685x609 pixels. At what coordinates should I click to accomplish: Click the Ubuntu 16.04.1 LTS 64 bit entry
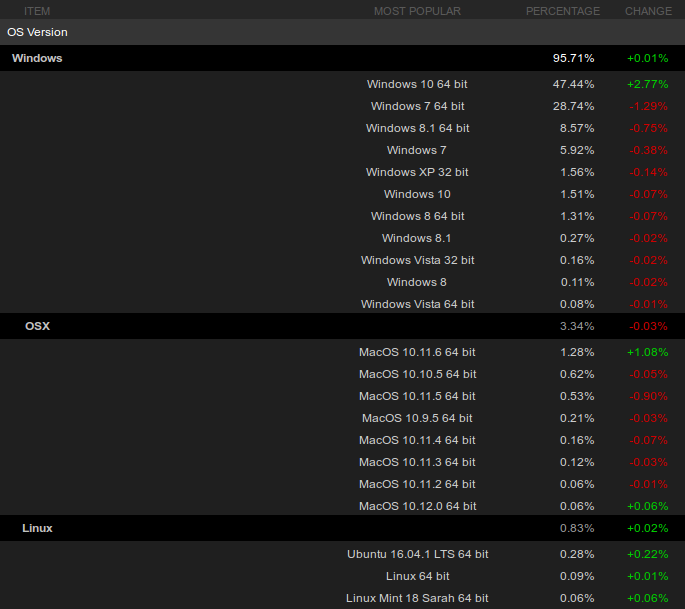[x=417, y=554]
